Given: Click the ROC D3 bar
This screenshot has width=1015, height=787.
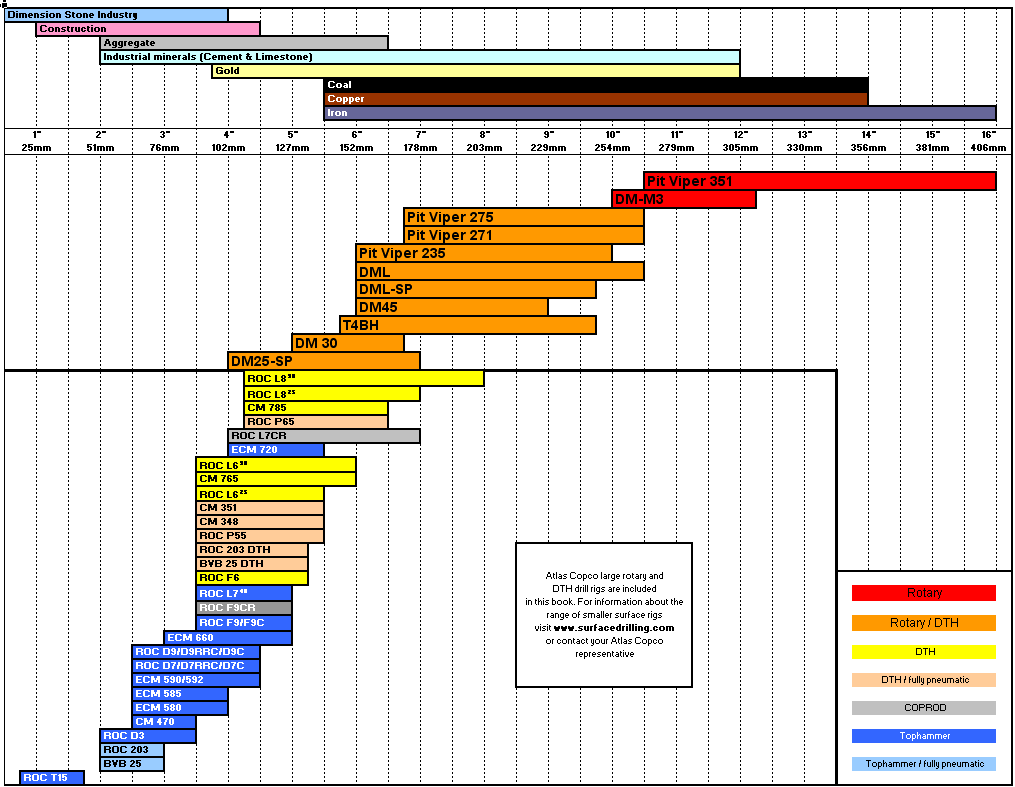Looking at the screenshot, I should click(x=148, y=736).
